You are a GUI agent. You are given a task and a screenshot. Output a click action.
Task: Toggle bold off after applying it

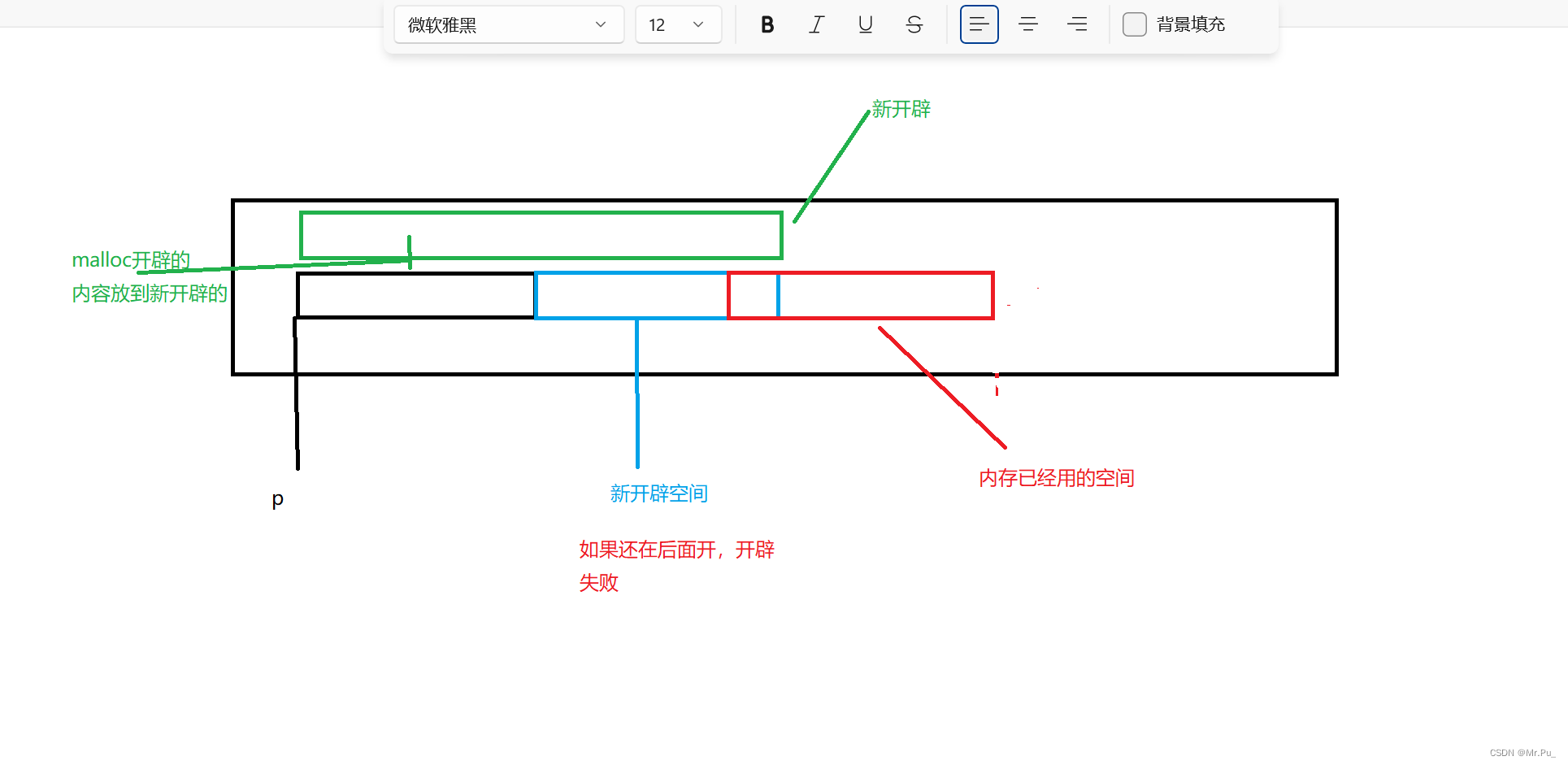pyautogui.click(x=767, y=24)
